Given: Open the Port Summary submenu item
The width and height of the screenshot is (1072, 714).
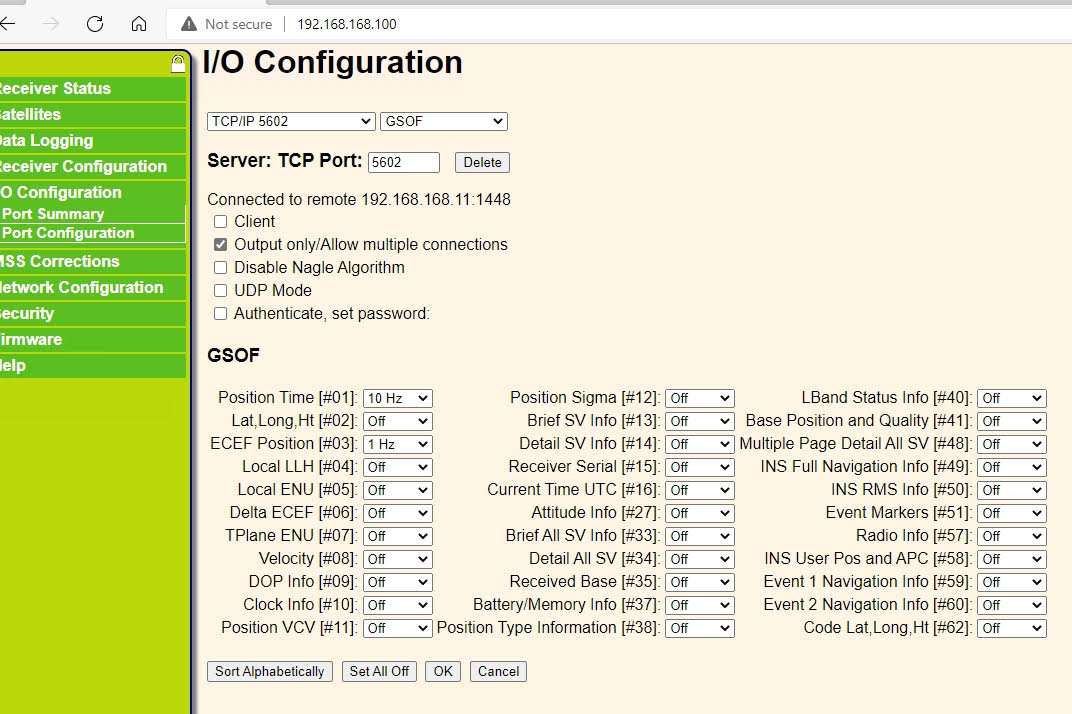Looking at the screenshot, I should (x=54, y=214).
